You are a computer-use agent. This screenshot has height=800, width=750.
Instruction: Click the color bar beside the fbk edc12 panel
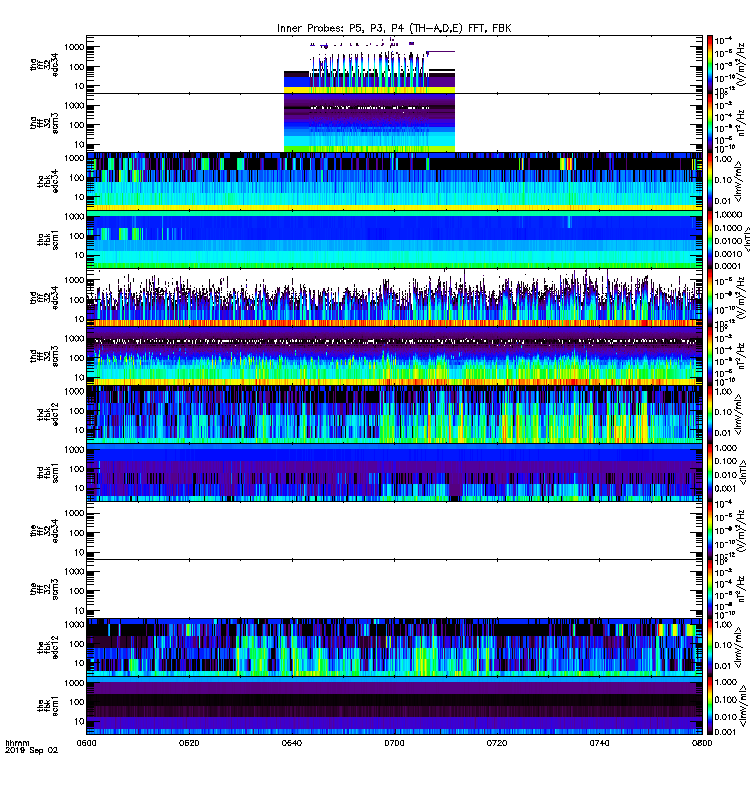click(x=710, y=647)
